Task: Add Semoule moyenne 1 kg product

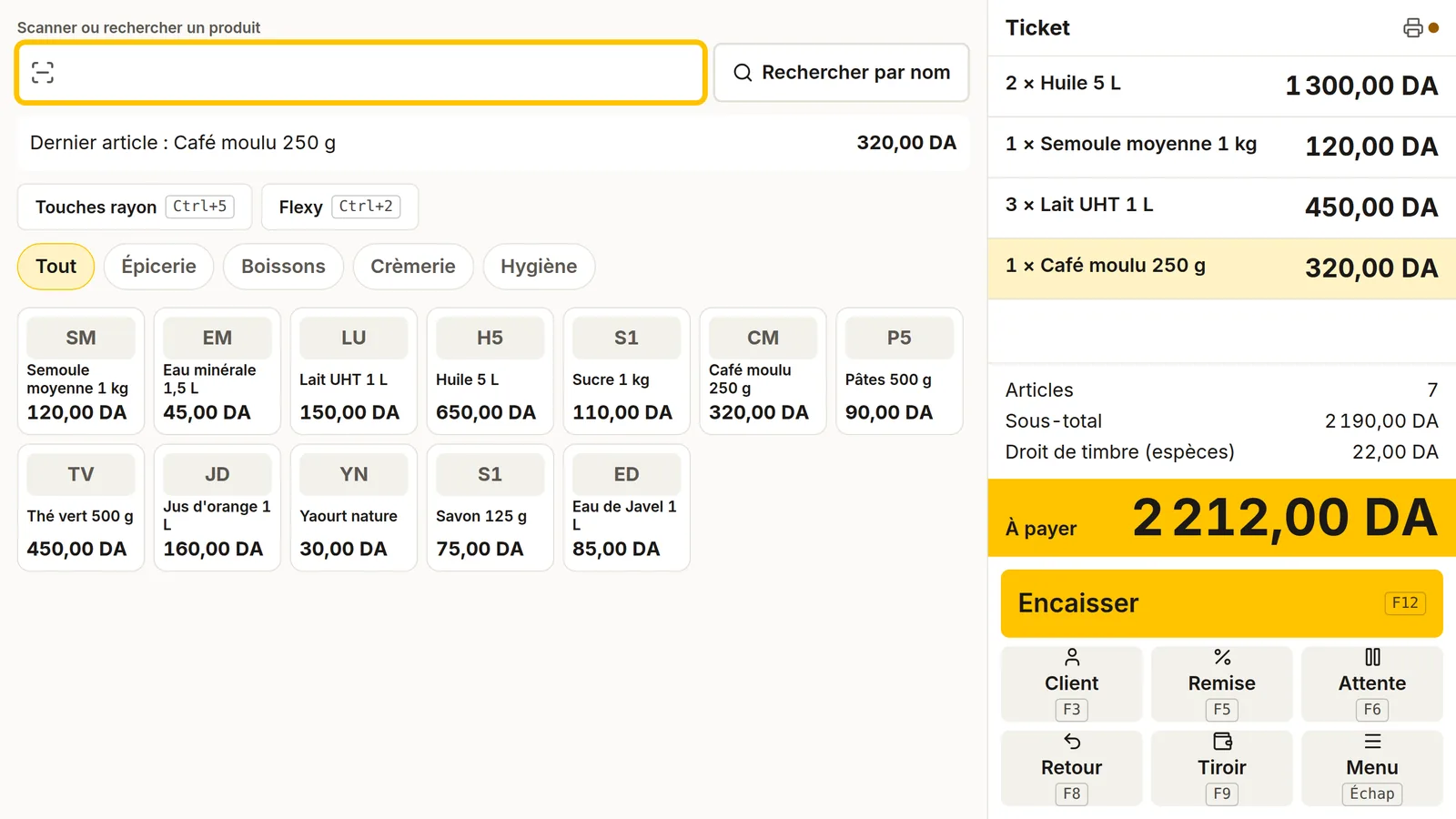Action: [x=81, y=371]
